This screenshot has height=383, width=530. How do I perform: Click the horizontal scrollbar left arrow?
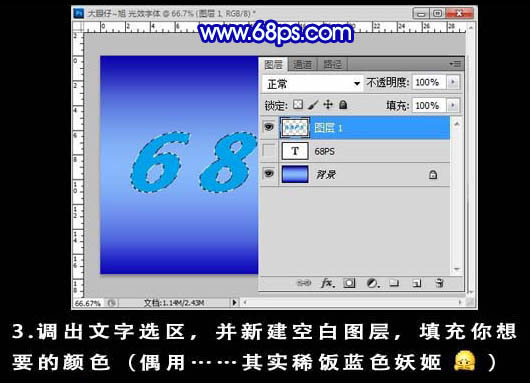click(245, 303)
